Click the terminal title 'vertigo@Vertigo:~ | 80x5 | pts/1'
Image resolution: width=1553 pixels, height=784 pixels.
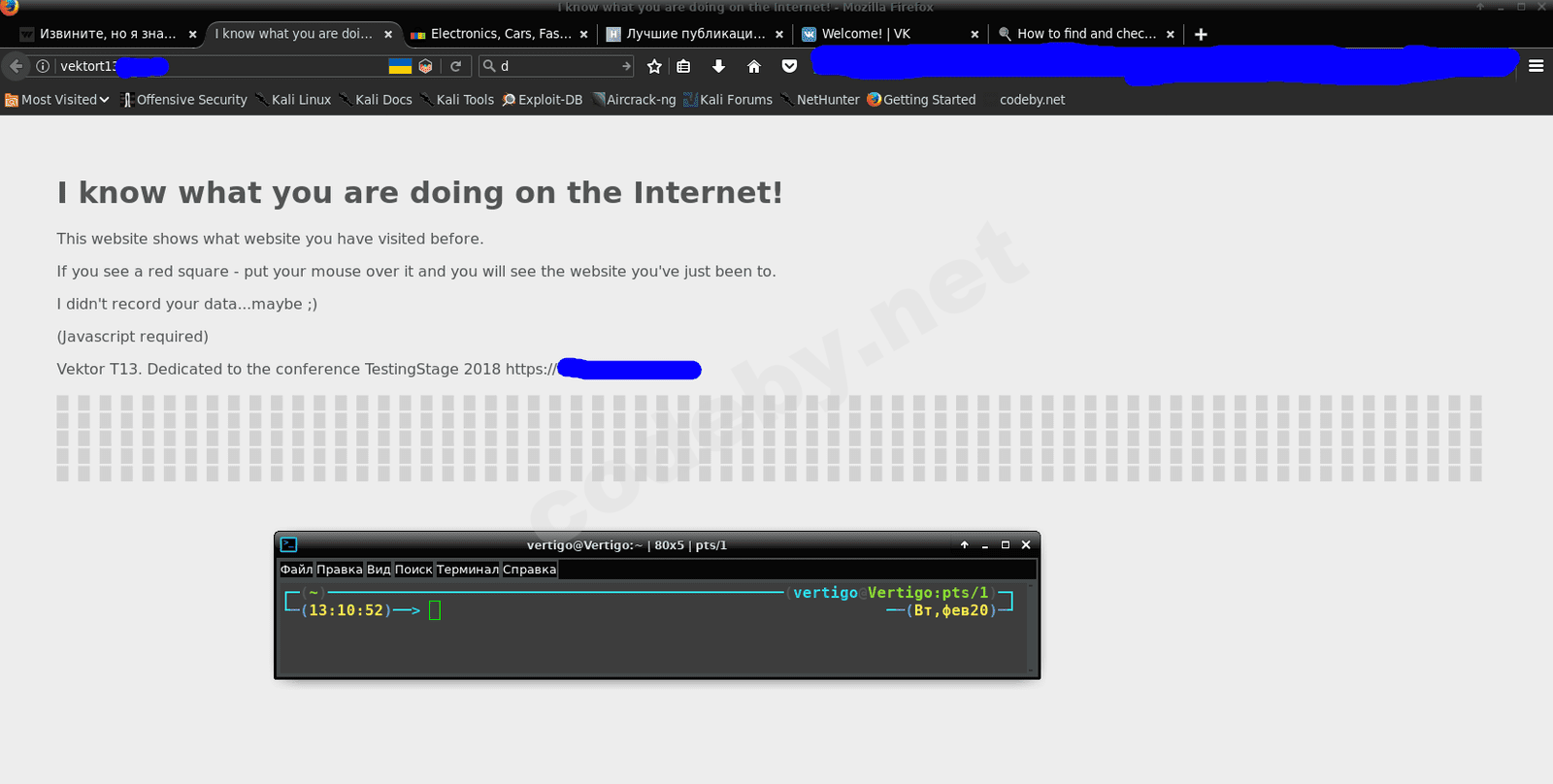(627, 545)
